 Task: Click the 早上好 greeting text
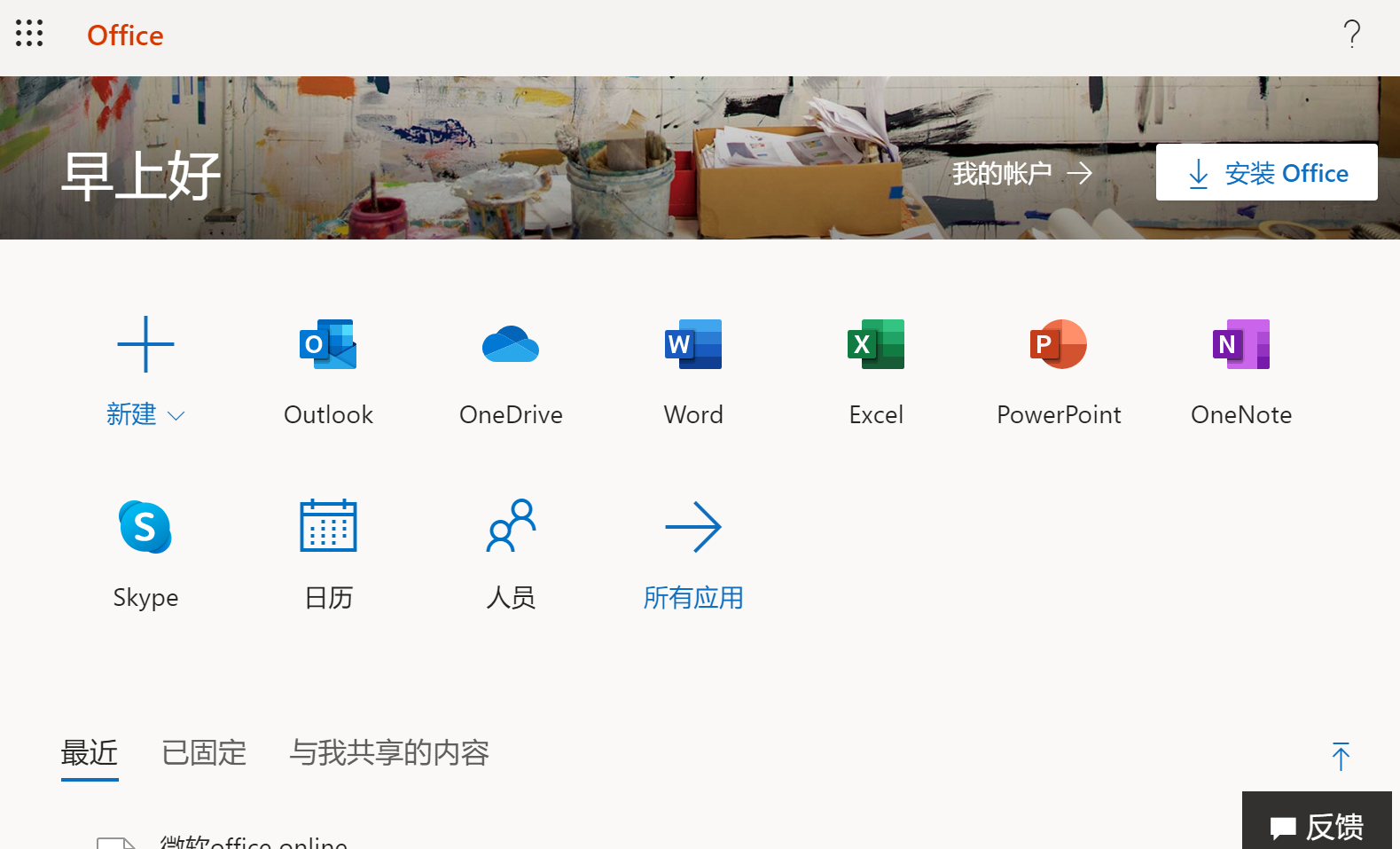141,176
